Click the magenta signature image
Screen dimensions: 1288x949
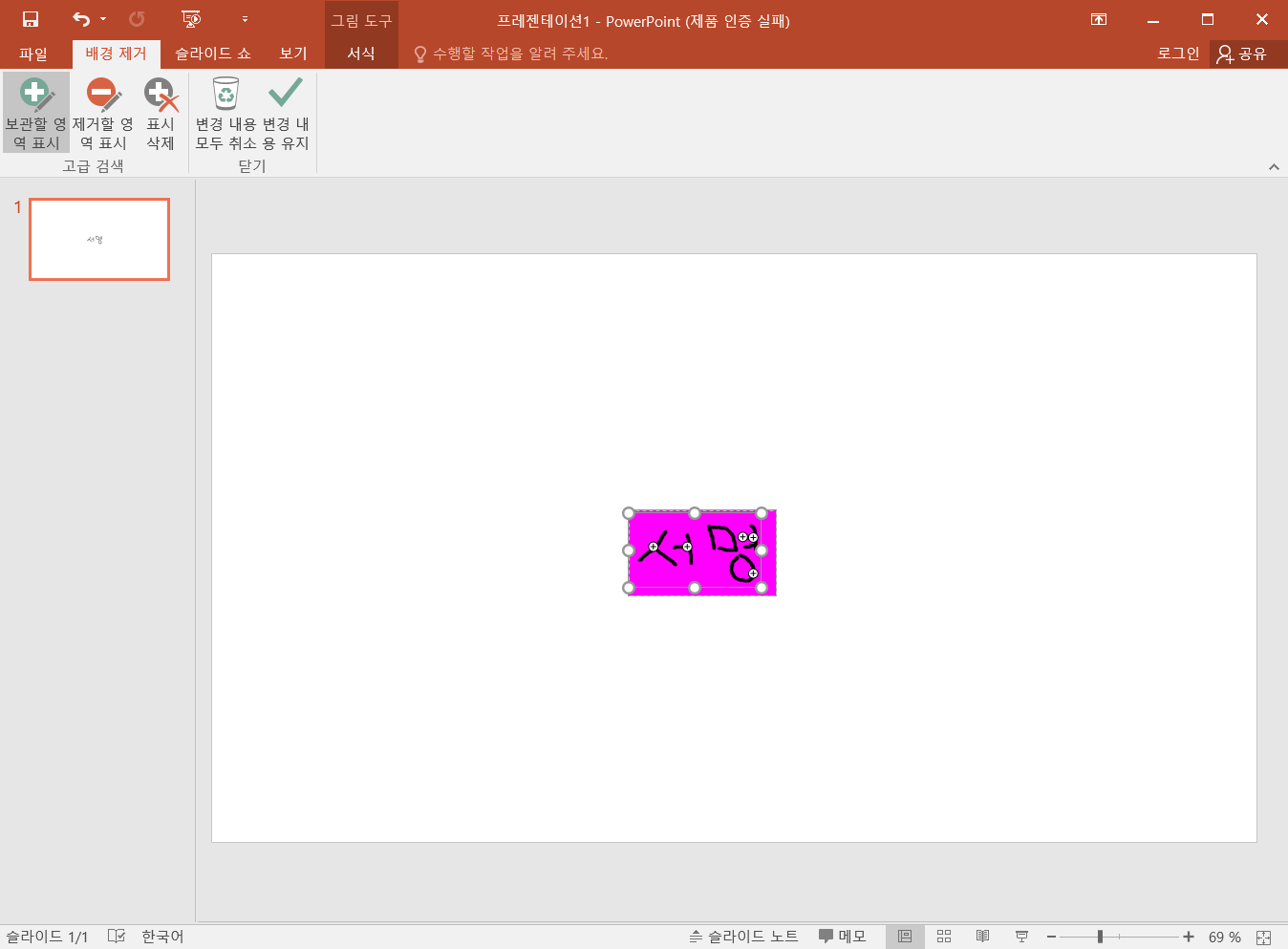click(702, 552)
